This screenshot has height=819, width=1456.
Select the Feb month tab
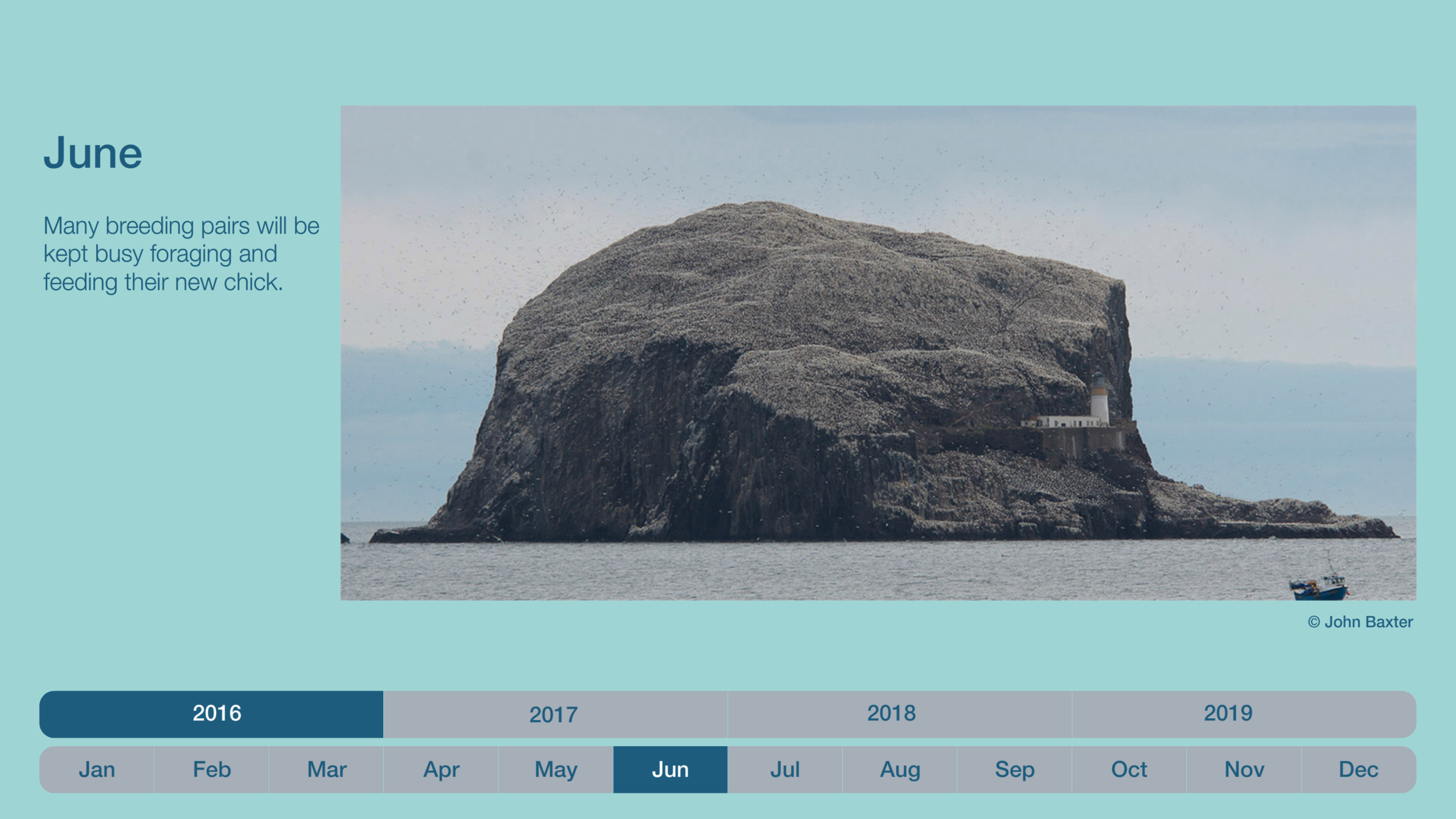pos(211,769)
